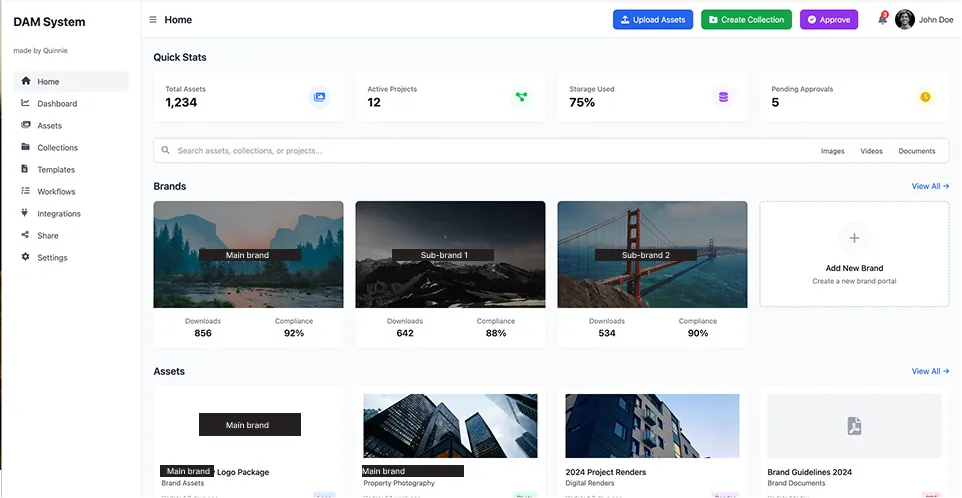
Task: Click the Pending Approvals clock icon
Action: [925, 97]
